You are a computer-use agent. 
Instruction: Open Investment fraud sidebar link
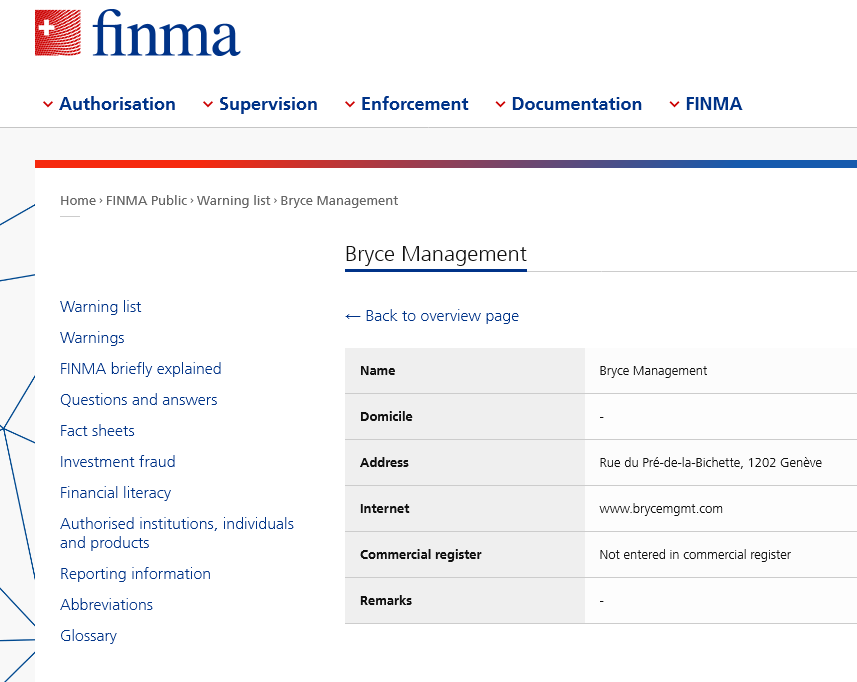[x=118, y=462]
